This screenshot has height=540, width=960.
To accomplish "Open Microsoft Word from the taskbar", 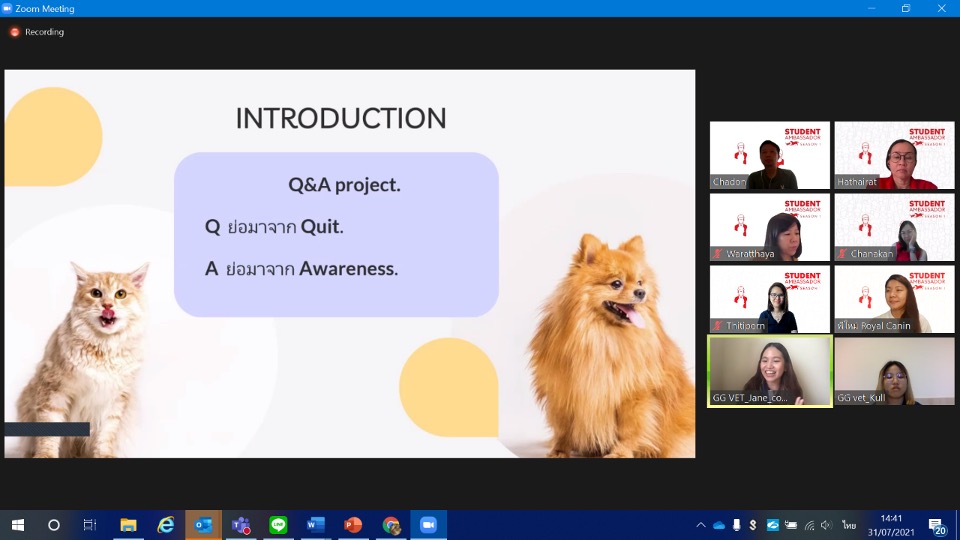I will tap(316, 525).
